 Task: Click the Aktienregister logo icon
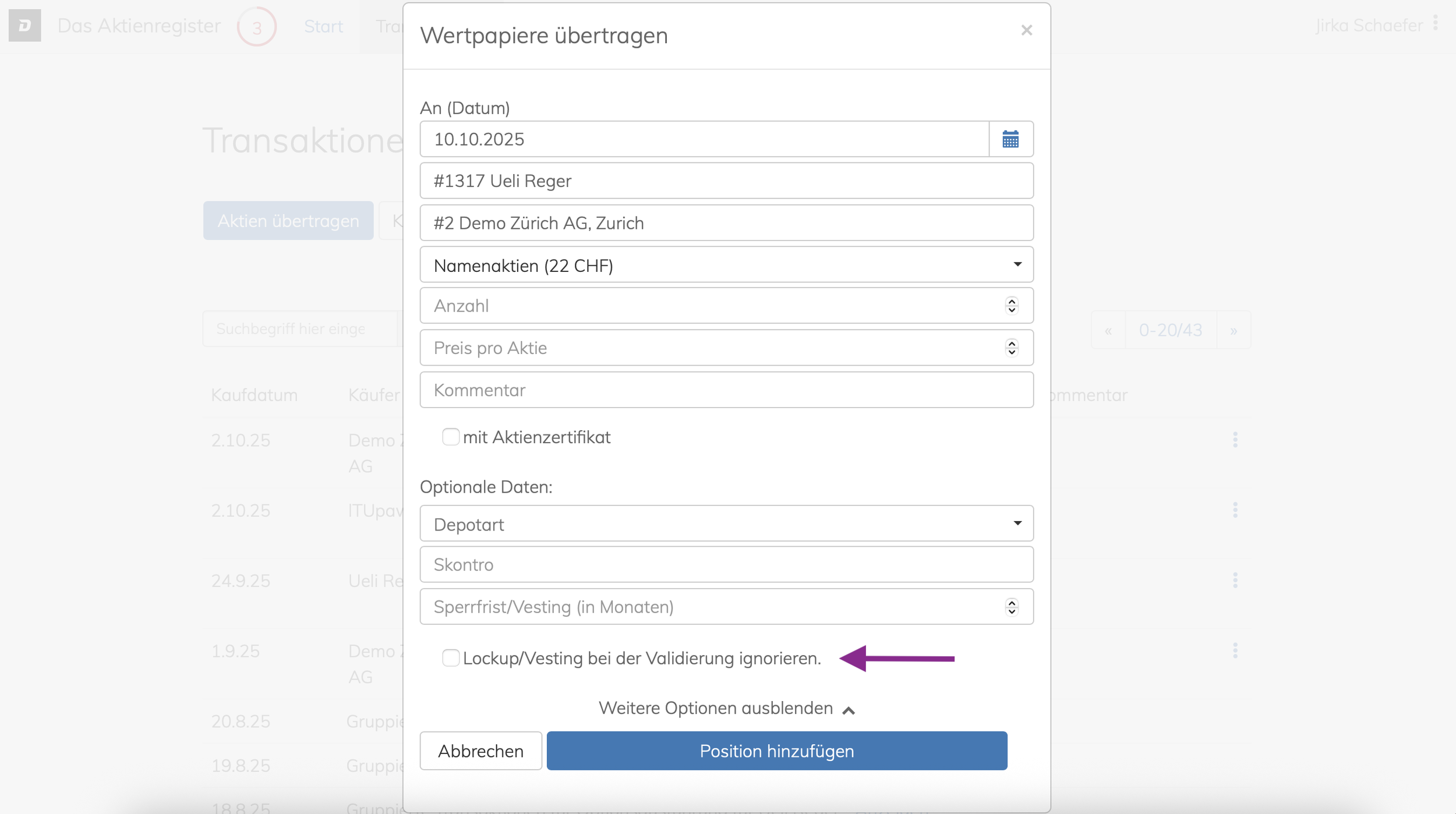click(24, 26)
